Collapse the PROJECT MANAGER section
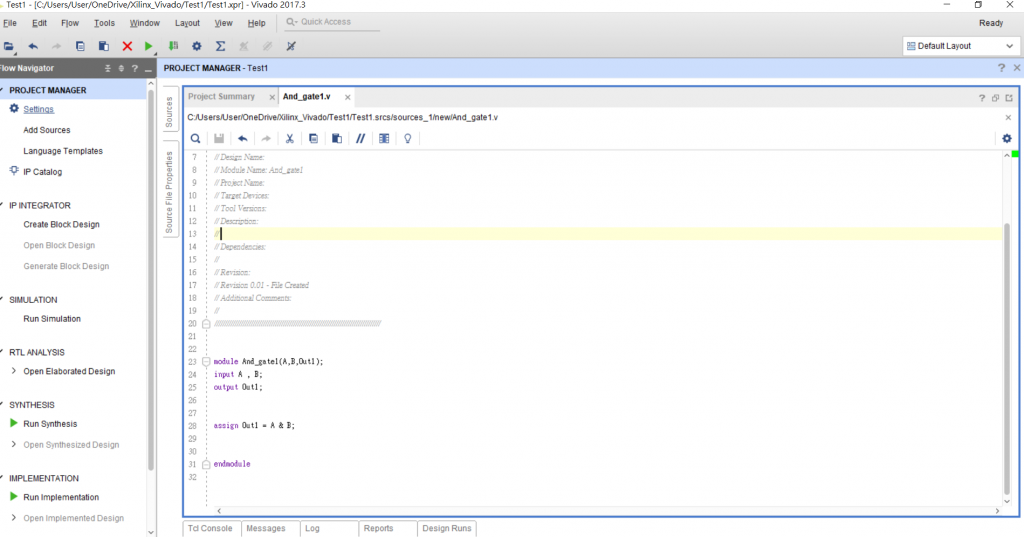 tap(2, 90)
